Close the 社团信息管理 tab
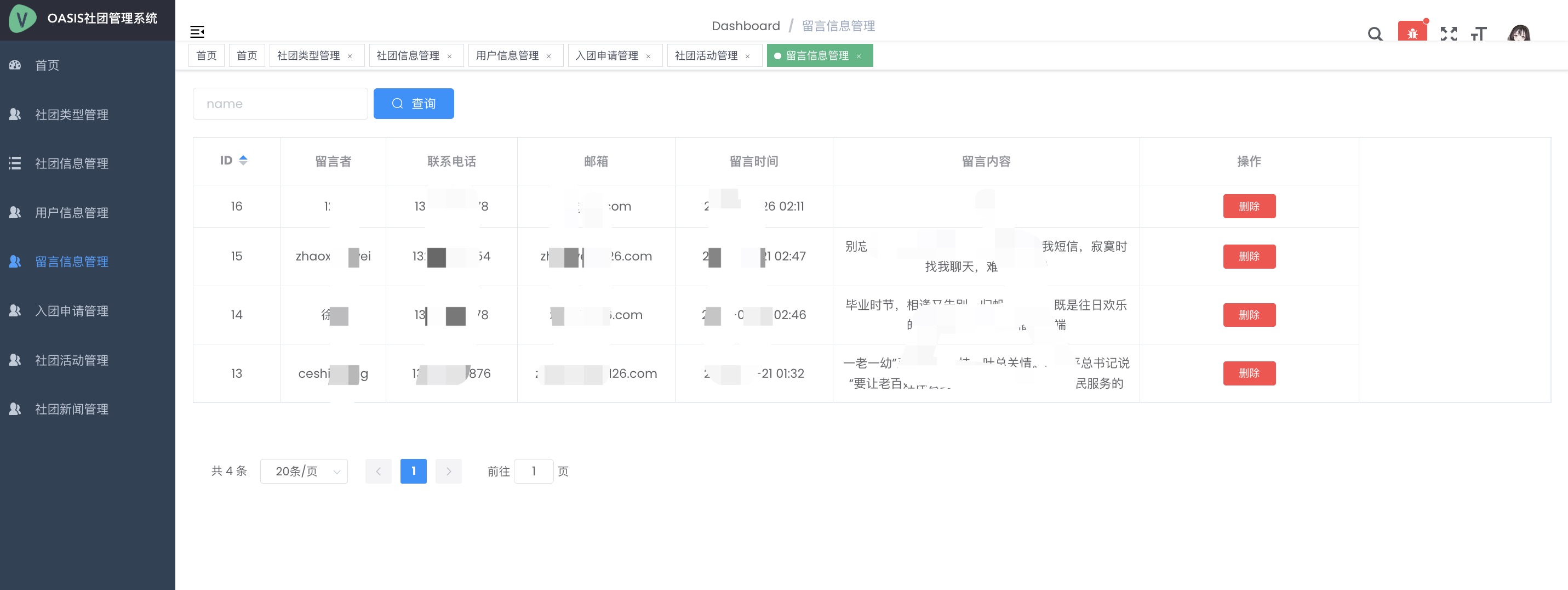 click(449, 56)
